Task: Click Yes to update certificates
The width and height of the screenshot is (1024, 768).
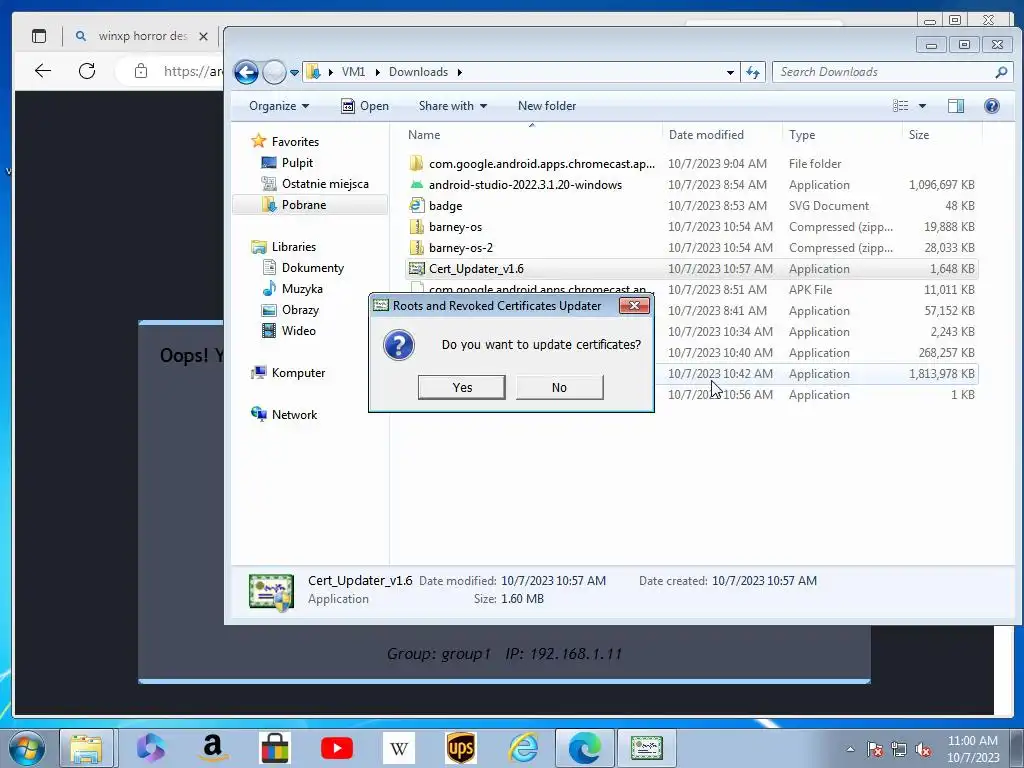Action: [x=462, y=387]
